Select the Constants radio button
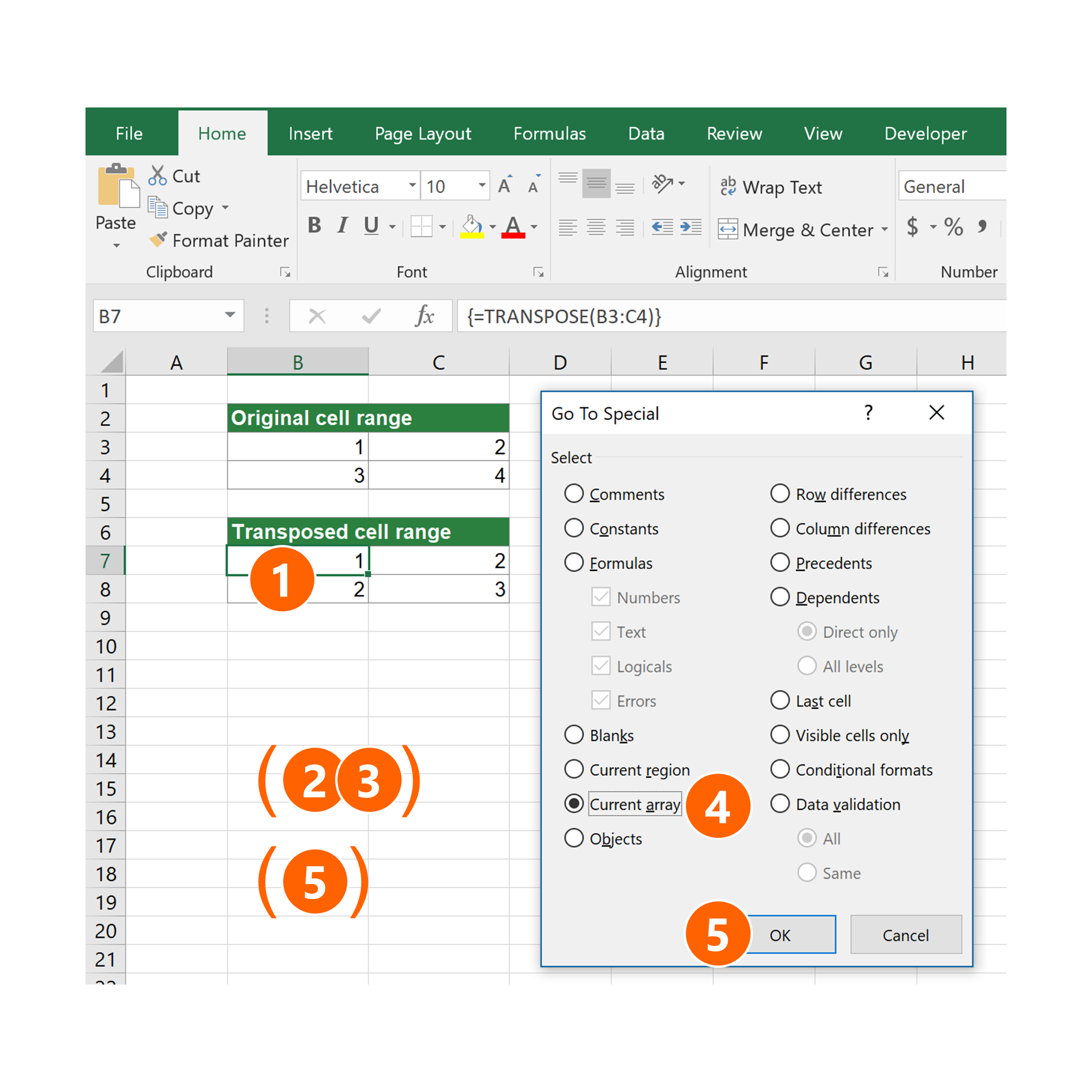This screenshot has height=1092, width=1092. pos(574,528)
